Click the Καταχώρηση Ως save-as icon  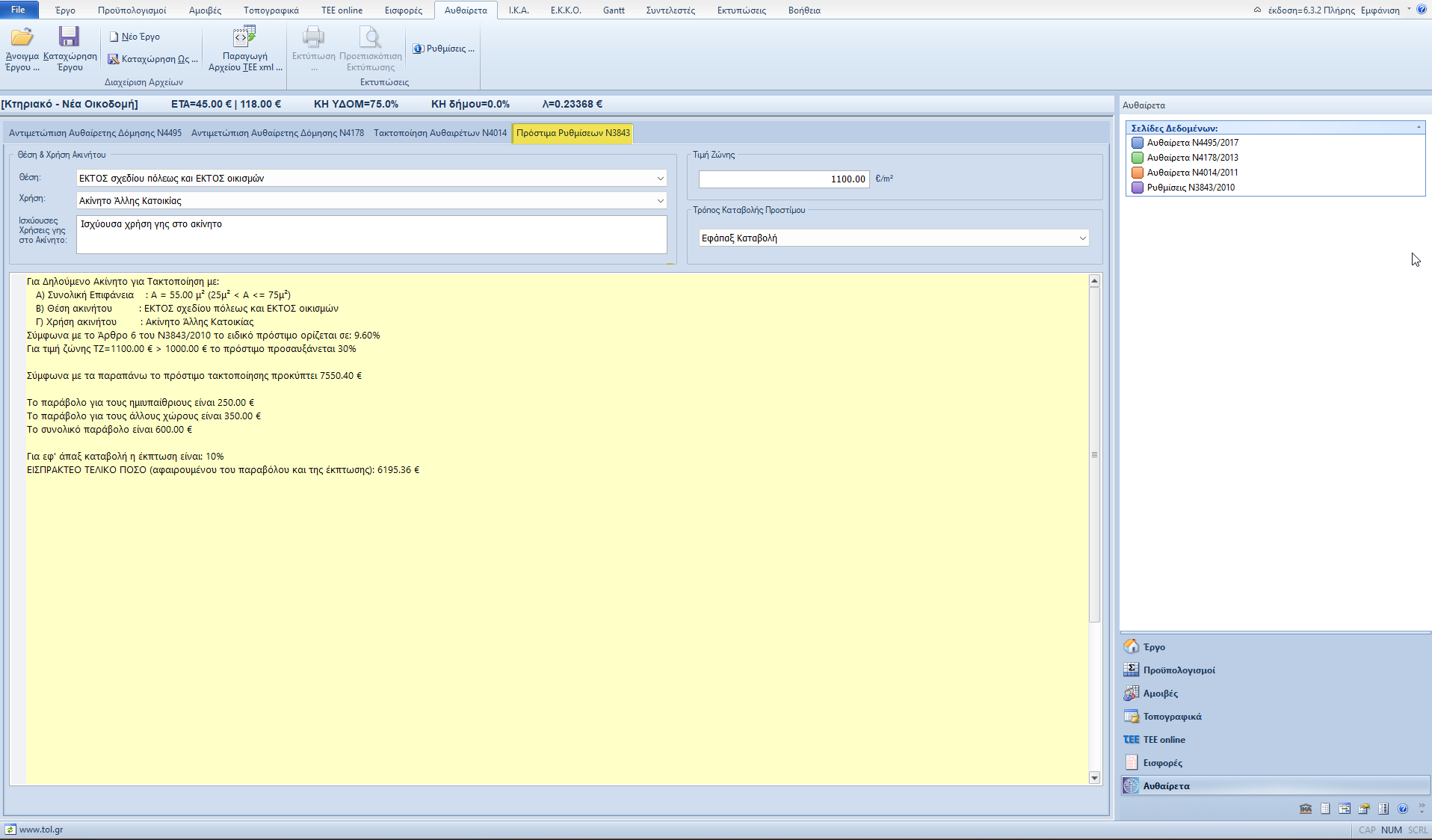pos(114,59)
